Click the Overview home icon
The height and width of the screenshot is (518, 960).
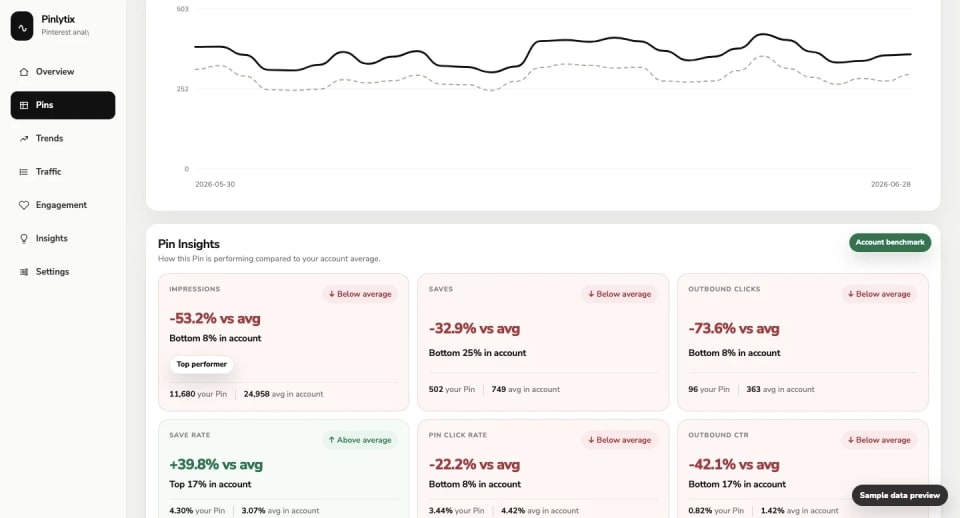[x=24, y=72]
